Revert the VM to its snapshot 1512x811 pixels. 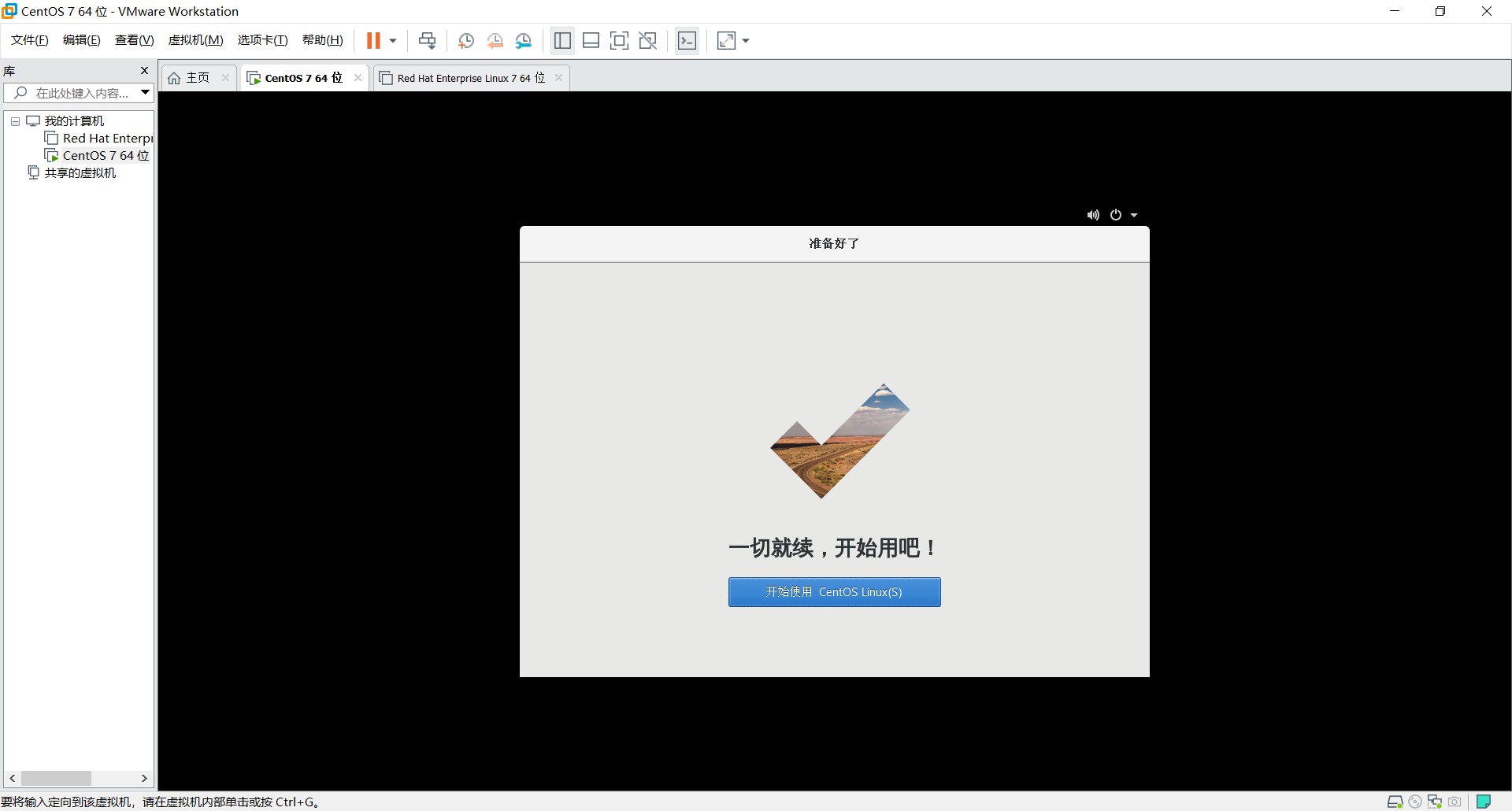click(x=495, y=40)
